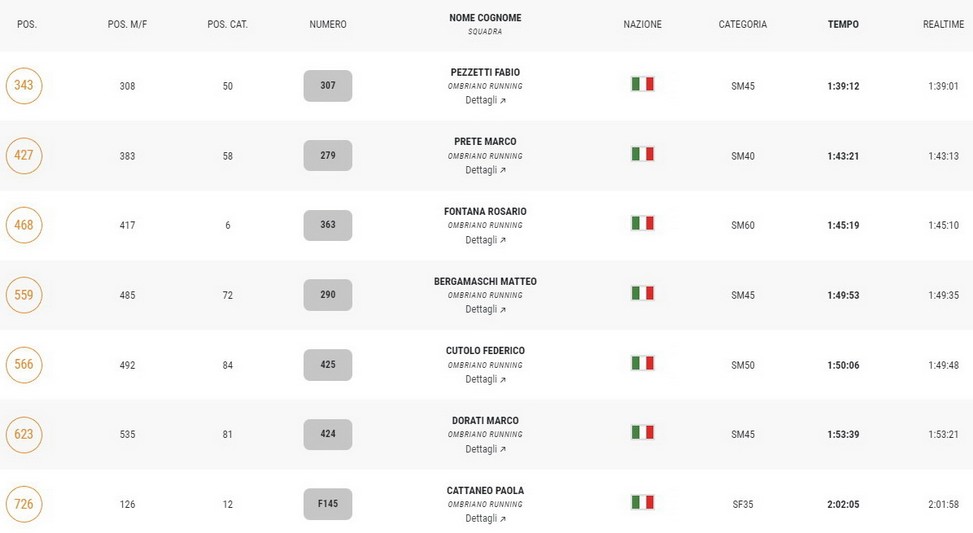
Task: Select position badge 343
Action: coord(24,86)
